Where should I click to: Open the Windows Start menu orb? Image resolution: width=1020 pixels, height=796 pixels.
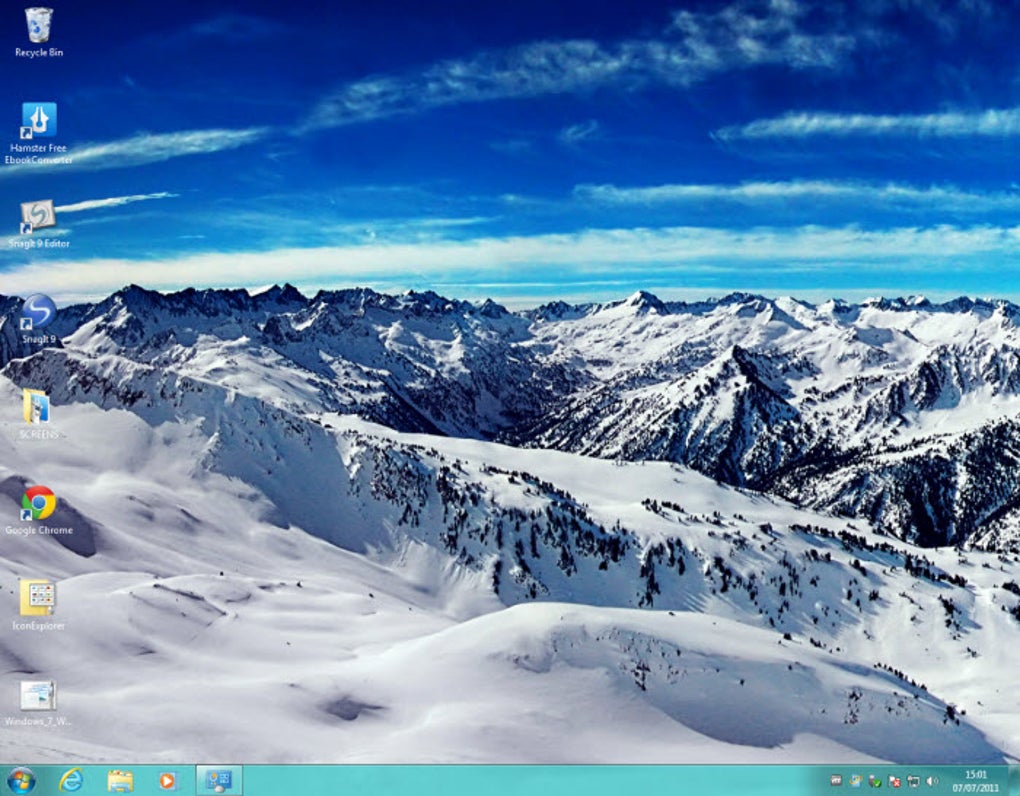pos(21,780)
